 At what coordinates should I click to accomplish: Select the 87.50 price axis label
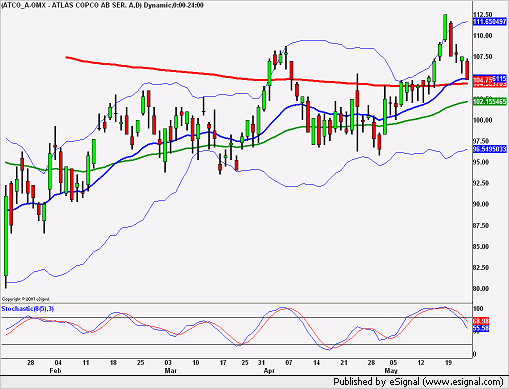tap(481, 225)
